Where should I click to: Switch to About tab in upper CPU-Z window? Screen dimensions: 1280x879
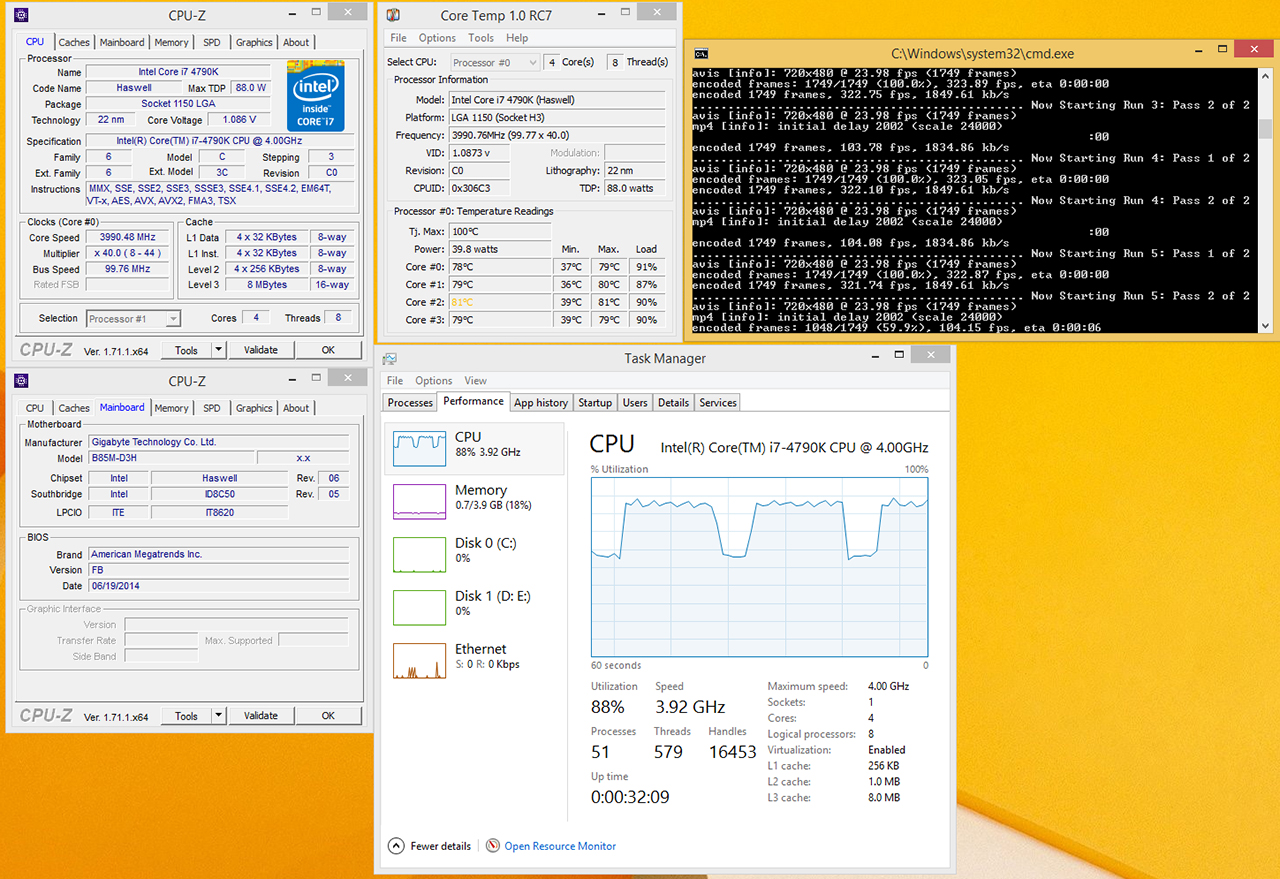pos(296,43)
